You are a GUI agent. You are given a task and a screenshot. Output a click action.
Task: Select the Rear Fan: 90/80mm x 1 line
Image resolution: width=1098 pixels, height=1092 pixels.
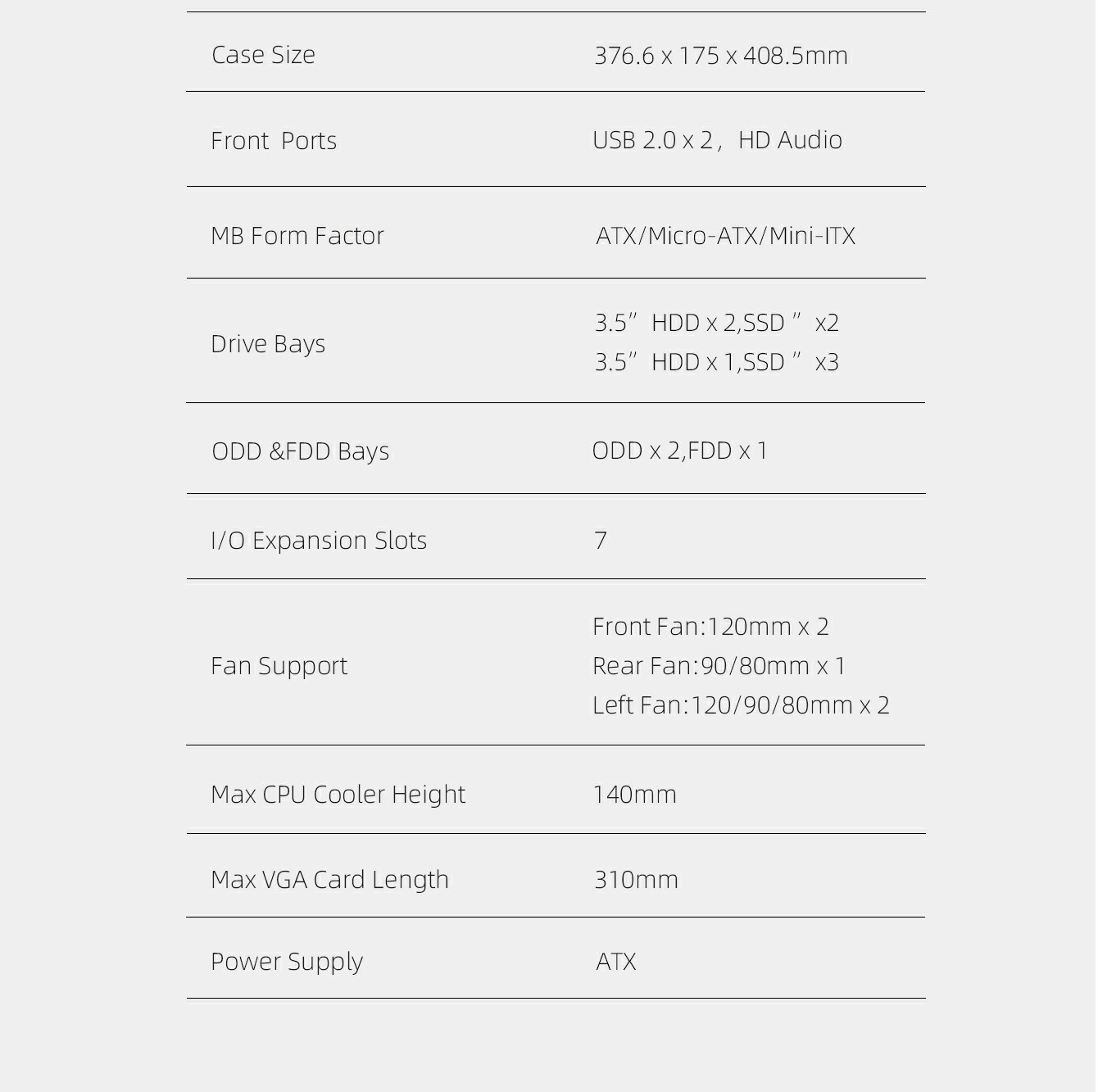tap(719, 666)
